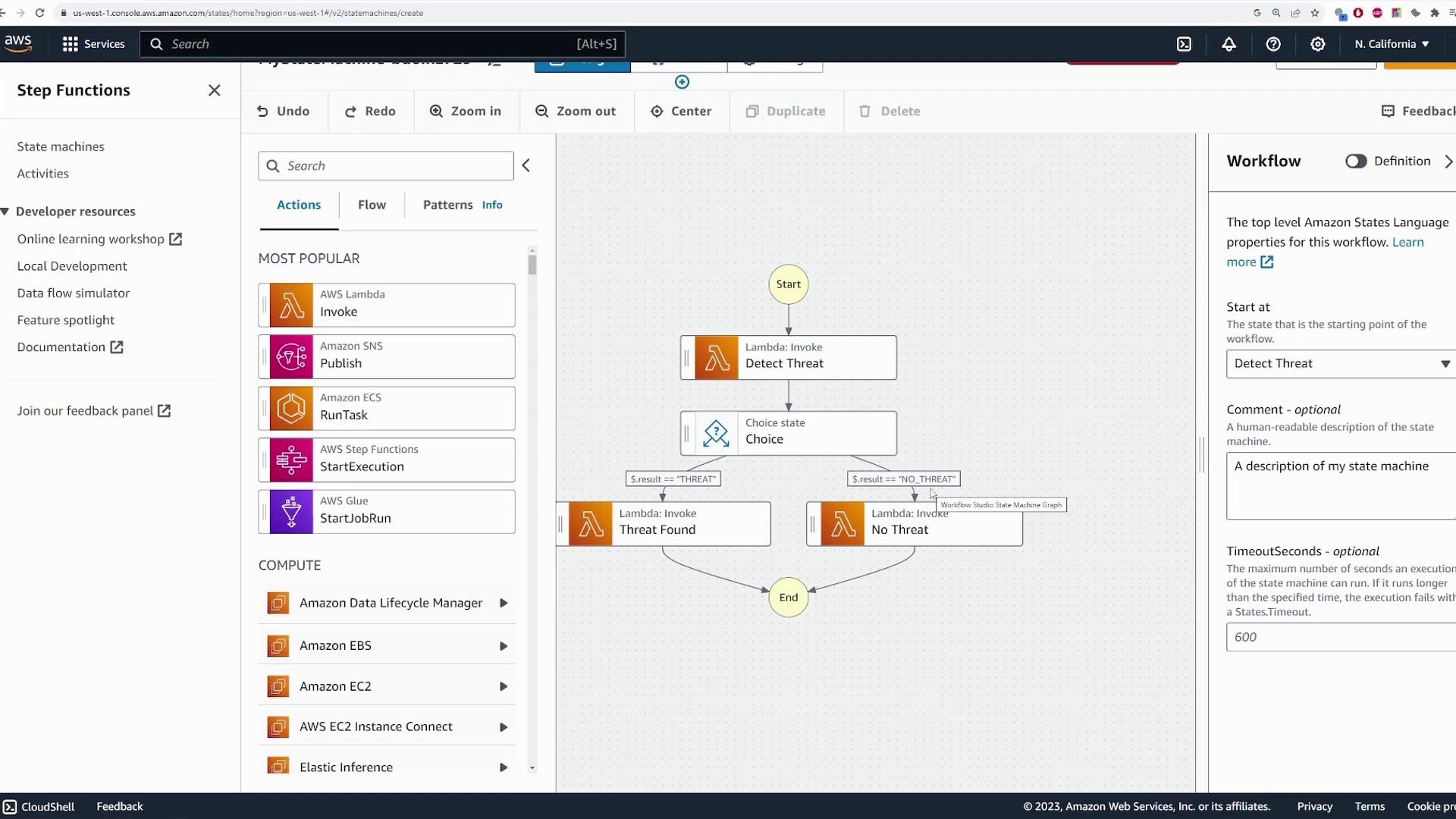Expand the Amazon EBS action list
The width and height of the screenshot is (1456, 819).
(503, 645)
